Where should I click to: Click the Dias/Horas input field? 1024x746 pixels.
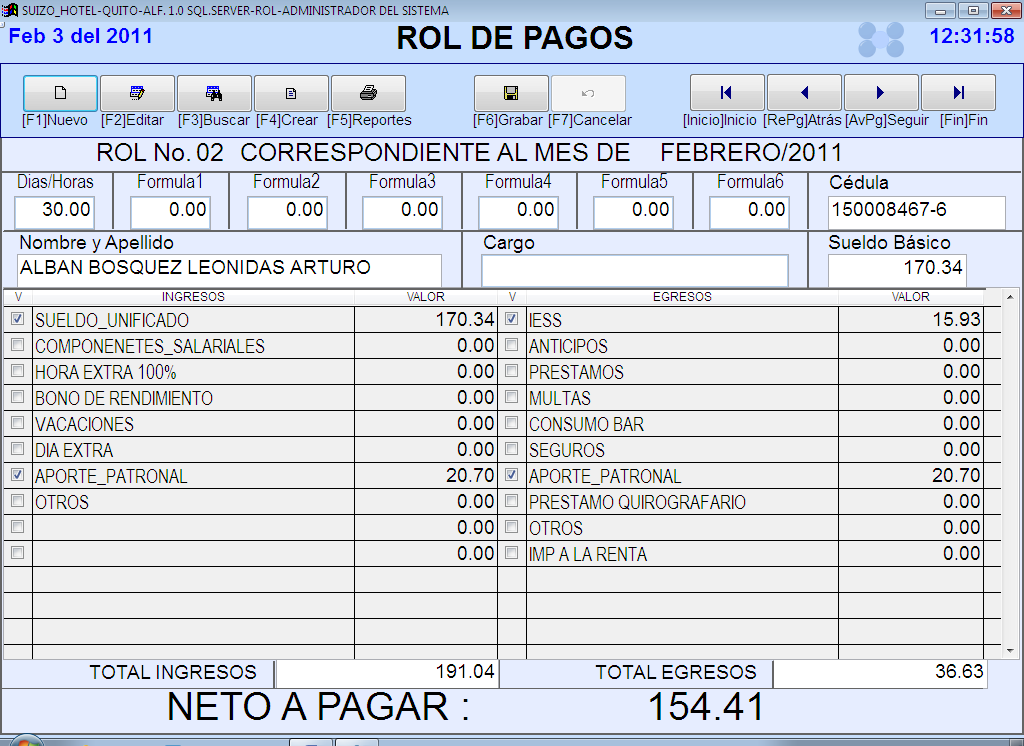[x=56, y=211]
